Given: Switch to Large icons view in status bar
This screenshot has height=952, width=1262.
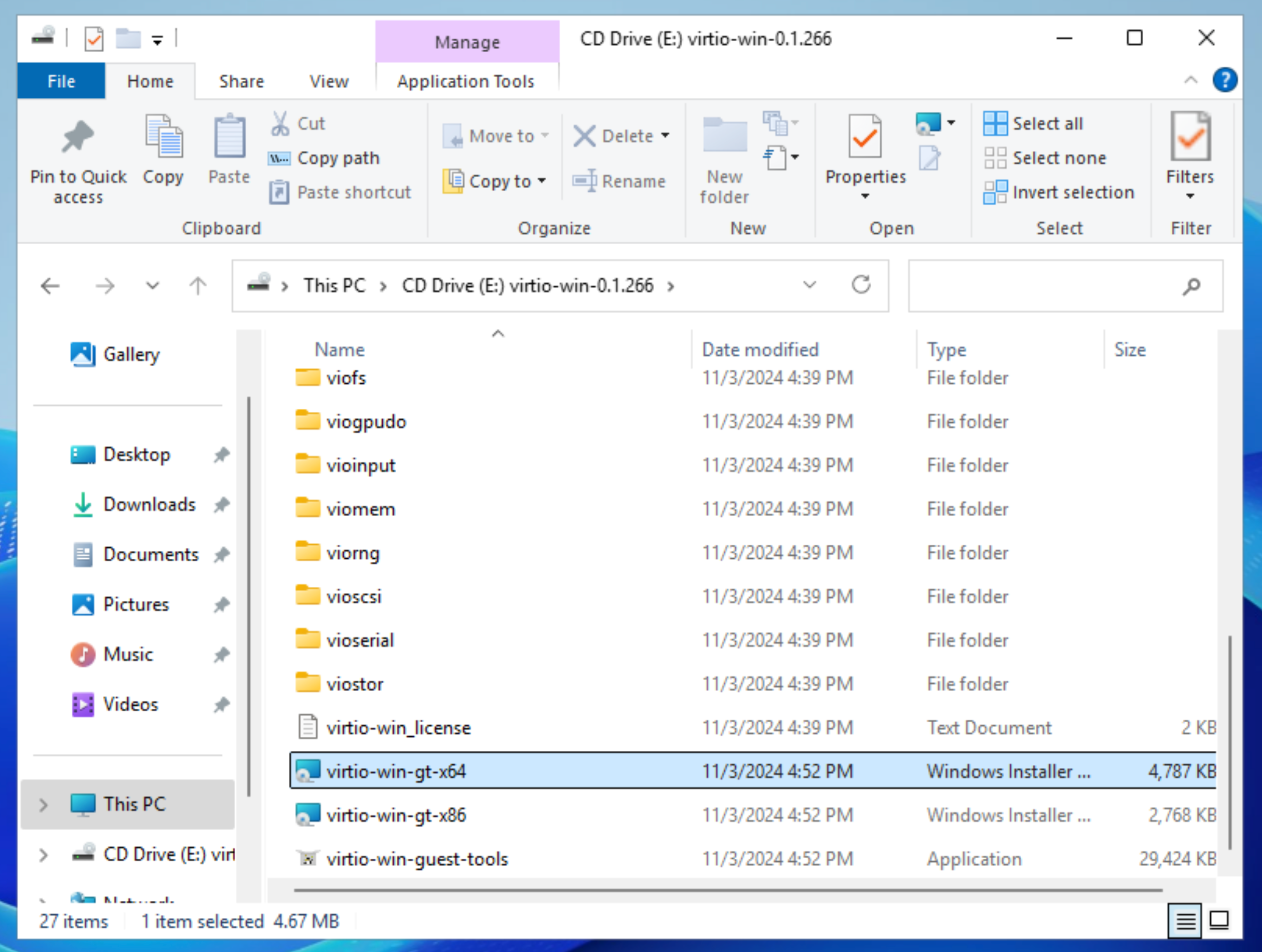Looking at the screenshot, I should click(x=1219, y=920).
